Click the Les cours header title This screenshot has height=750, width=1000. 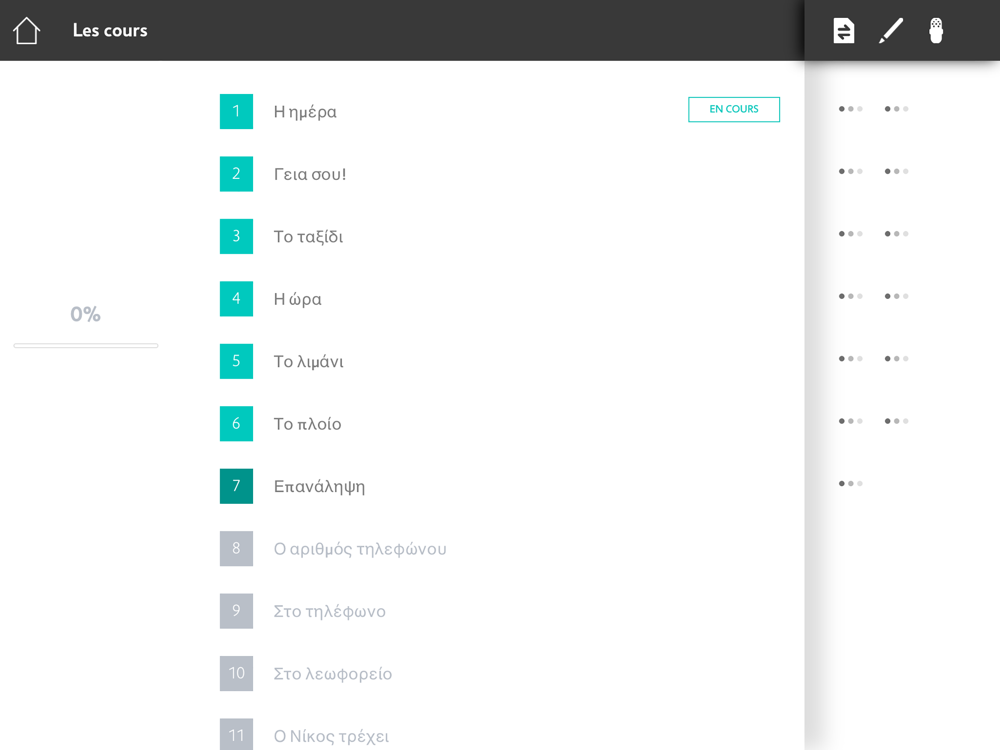click(x=110, y=31)
